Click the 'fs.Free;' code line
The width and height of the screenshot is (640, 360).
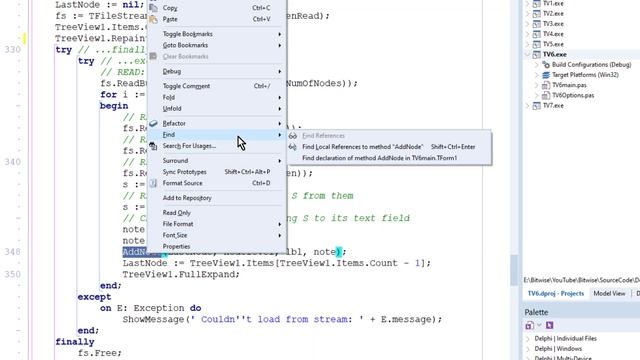[100, 353]
